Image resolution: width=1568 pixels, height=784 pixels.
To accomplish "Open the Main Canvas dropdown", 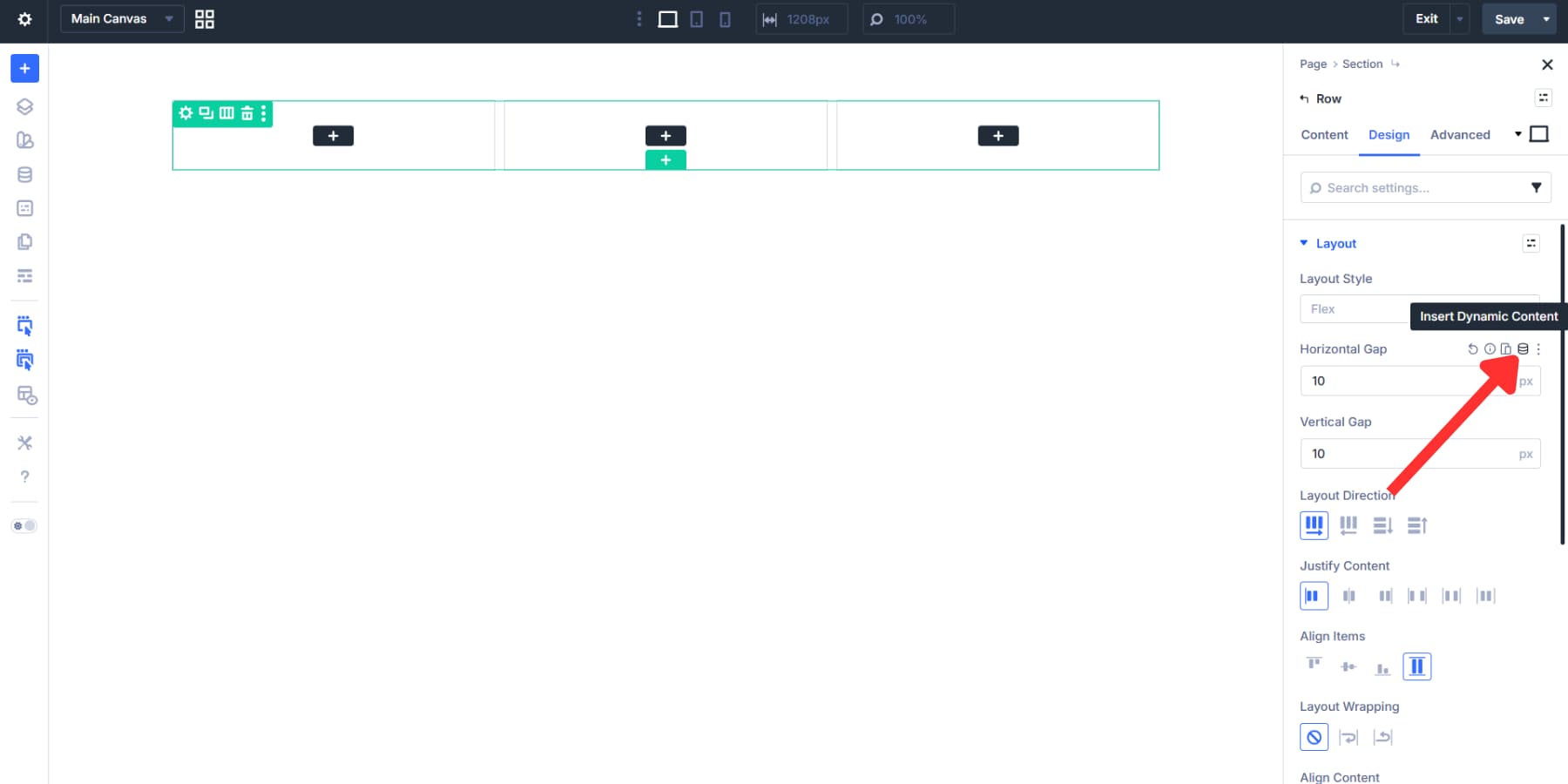I will (121, 18).
